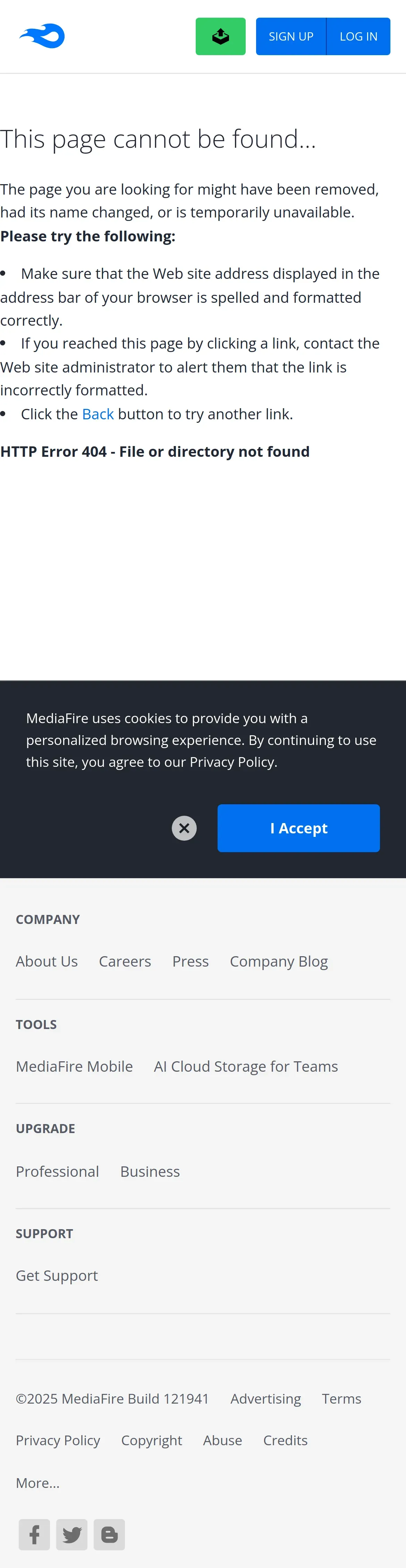Expand the More... footer links
Viewport: 406px width, 1568px height.
(x=38, y=1483)
